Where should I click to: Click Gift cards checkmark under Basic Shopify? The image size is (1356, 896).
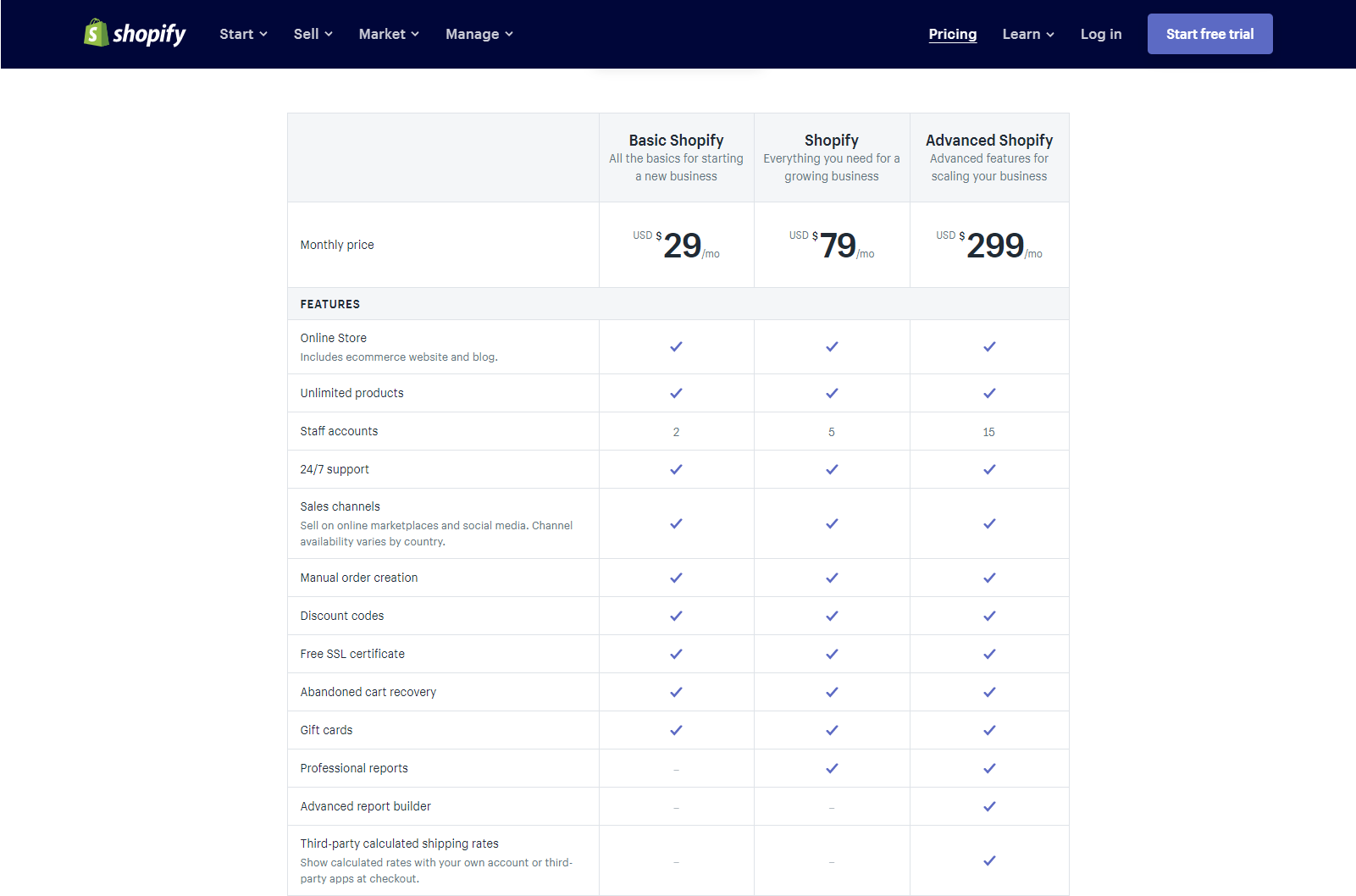tap(676, 730)
